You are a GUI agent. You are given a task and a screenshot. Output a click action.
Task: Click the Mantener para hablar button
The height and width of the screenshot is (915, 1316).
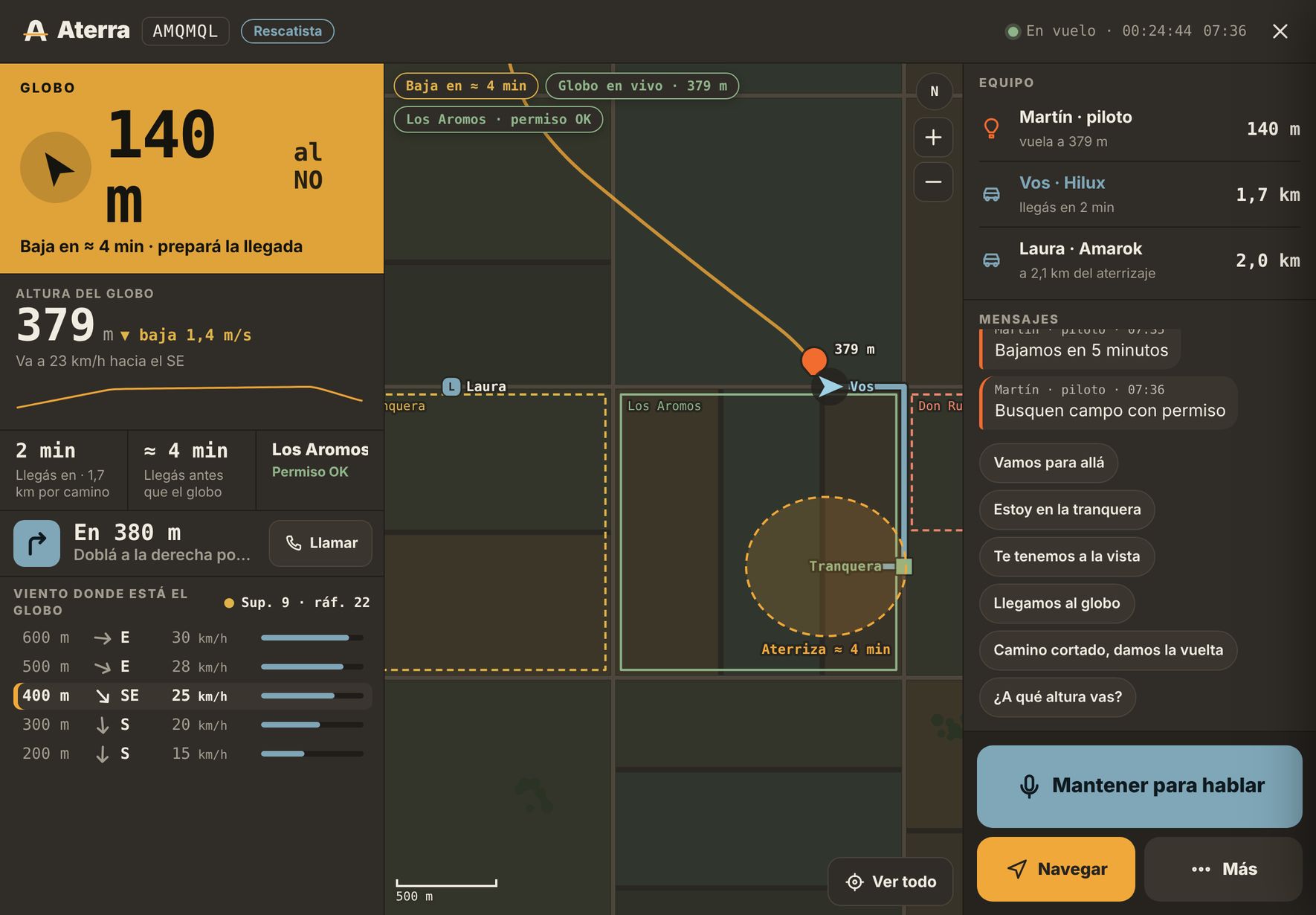tap(1139, 786)
